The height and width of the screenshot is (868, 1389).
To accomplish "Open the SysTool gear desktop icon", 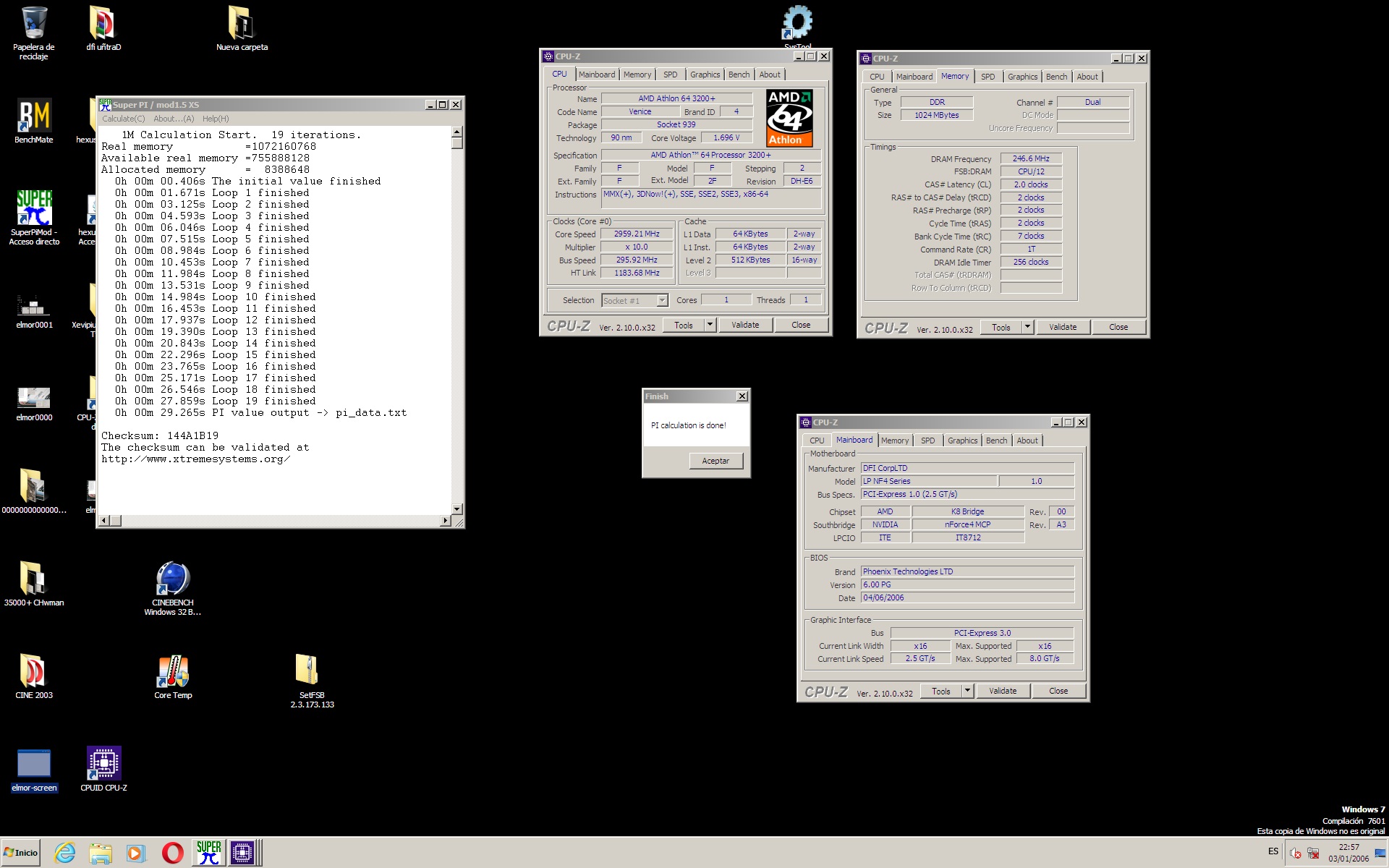I will tap(797, 26).
